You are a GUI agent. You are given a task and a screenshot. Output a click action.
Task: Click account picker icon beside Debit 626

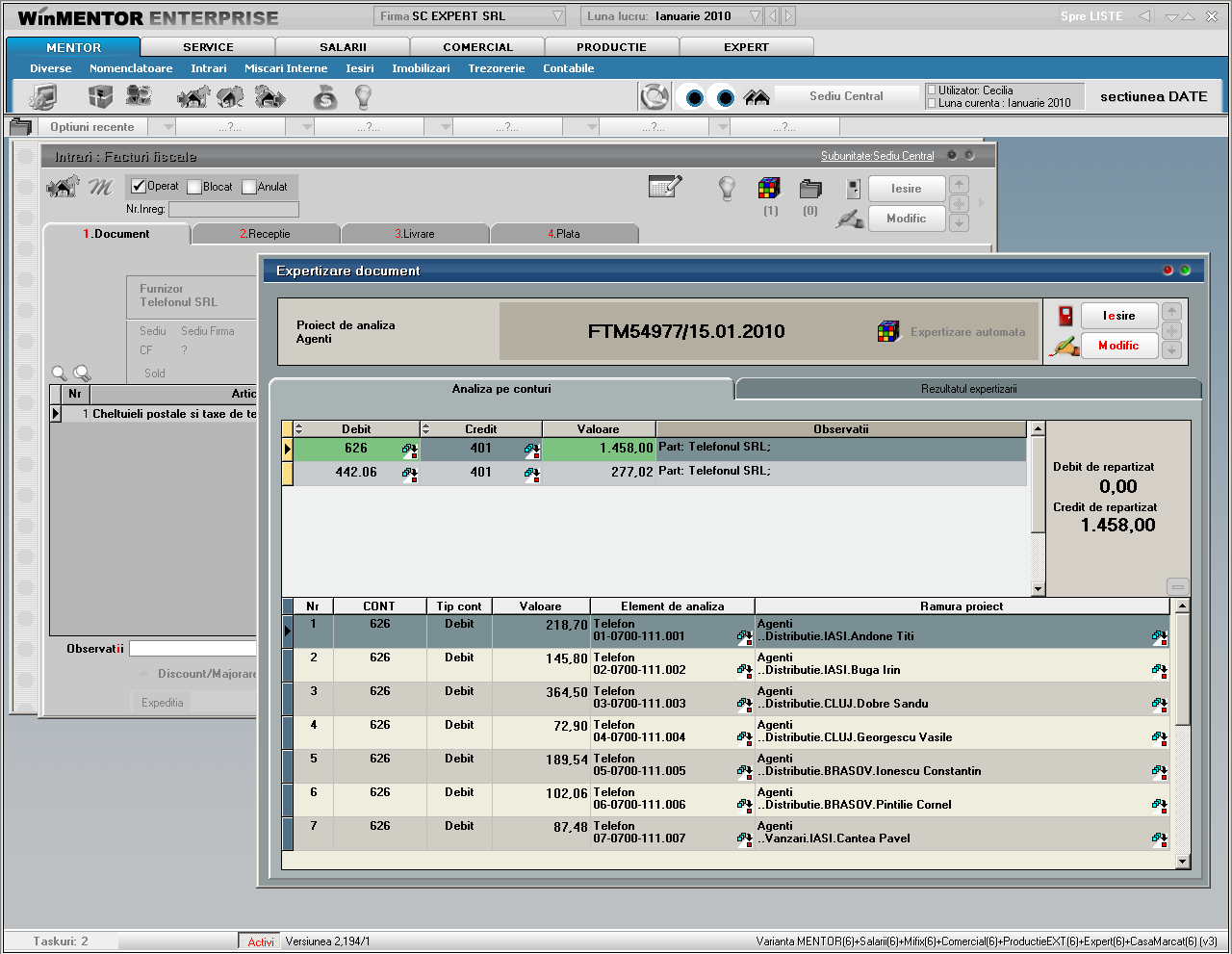(409, 450)
